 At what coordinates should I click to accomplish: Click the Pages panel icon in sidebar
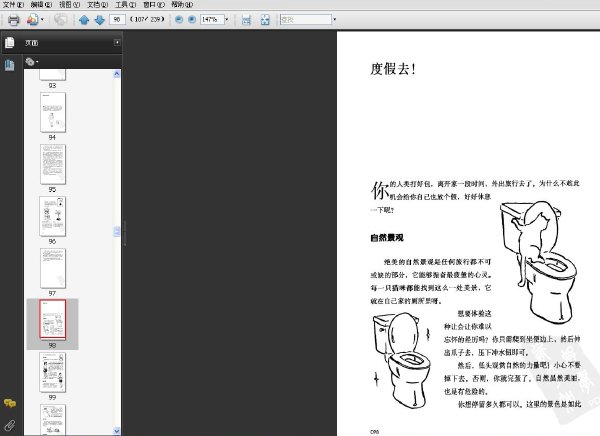pos(10,42)
